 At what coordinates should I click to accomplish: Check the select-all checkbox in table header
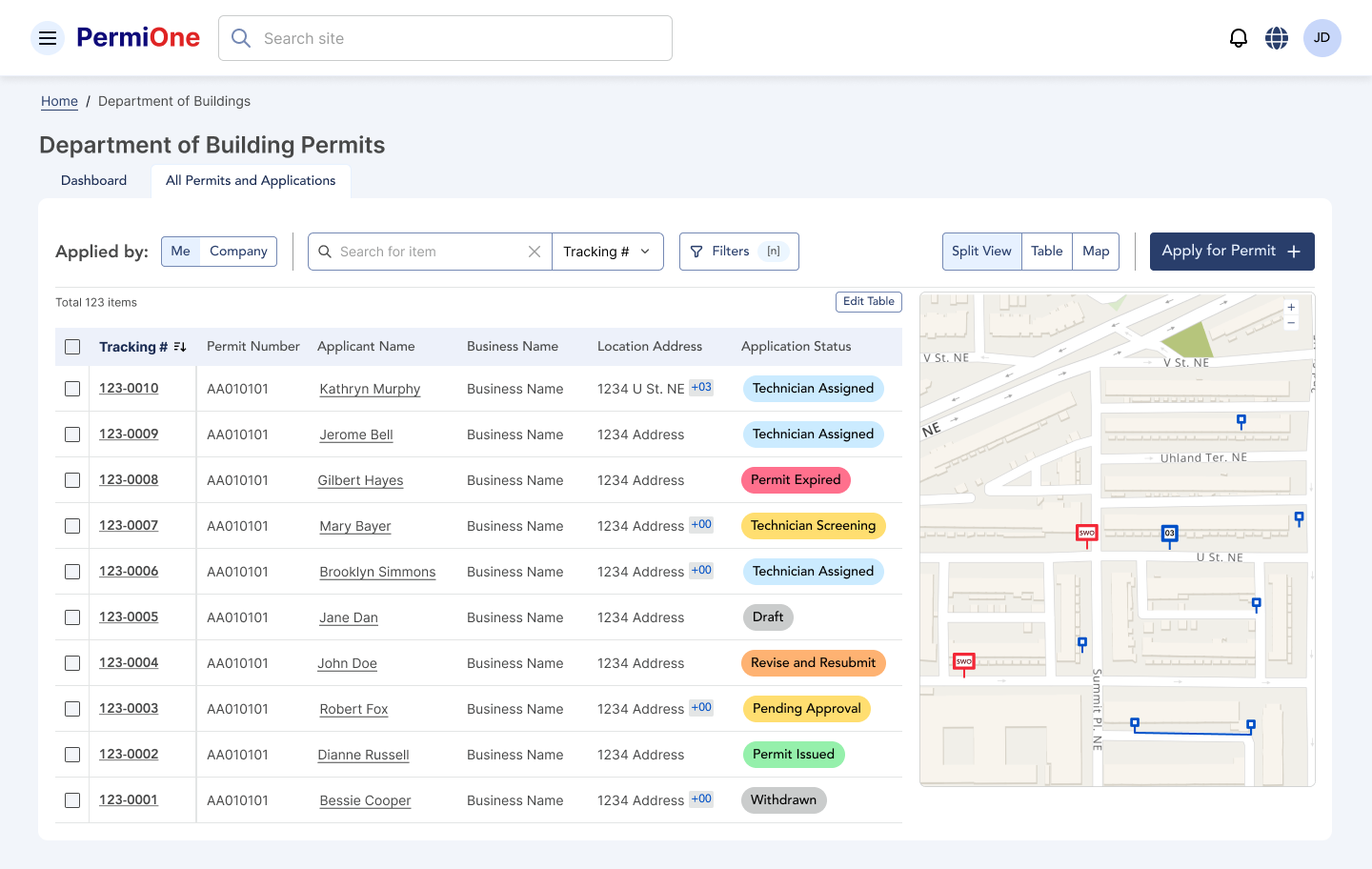[72, 347]
